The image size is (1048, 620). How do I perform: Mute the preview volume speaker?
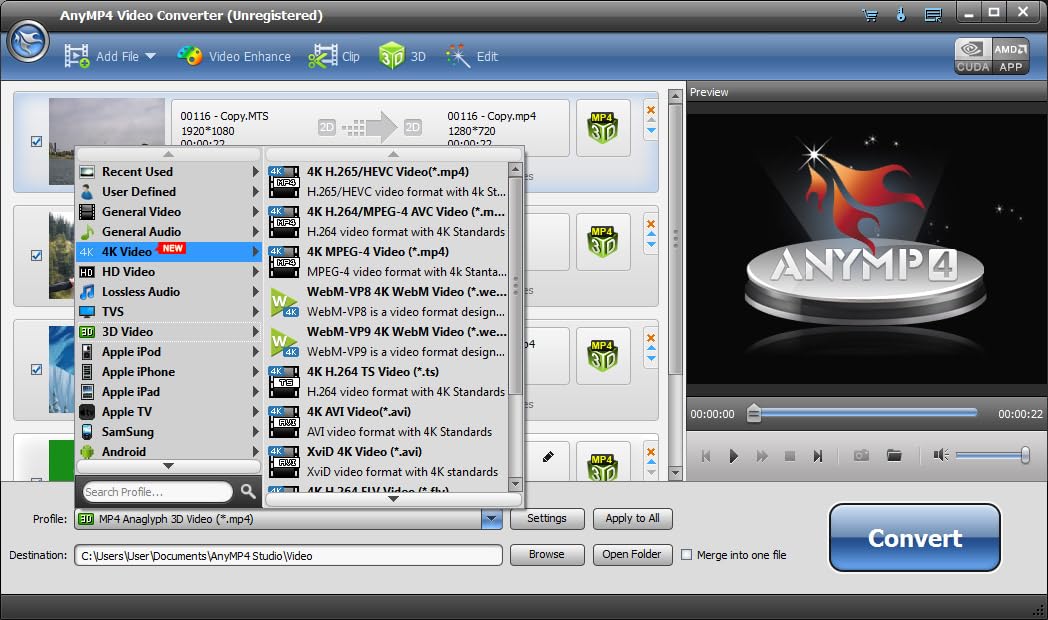[x=940, y=455]
